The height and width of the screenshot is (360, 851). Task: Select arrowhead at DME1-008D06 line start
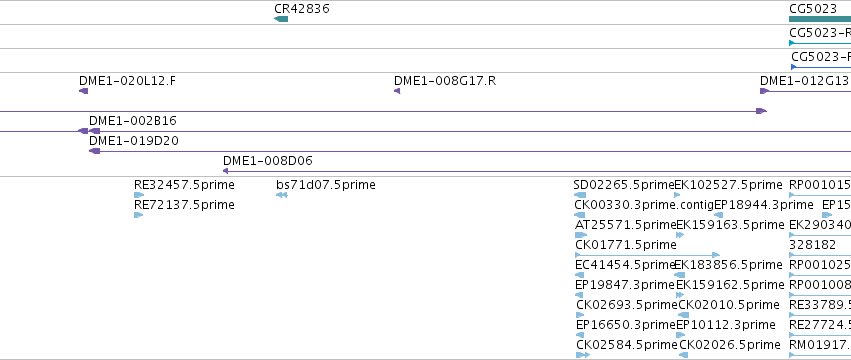point(225,171)
